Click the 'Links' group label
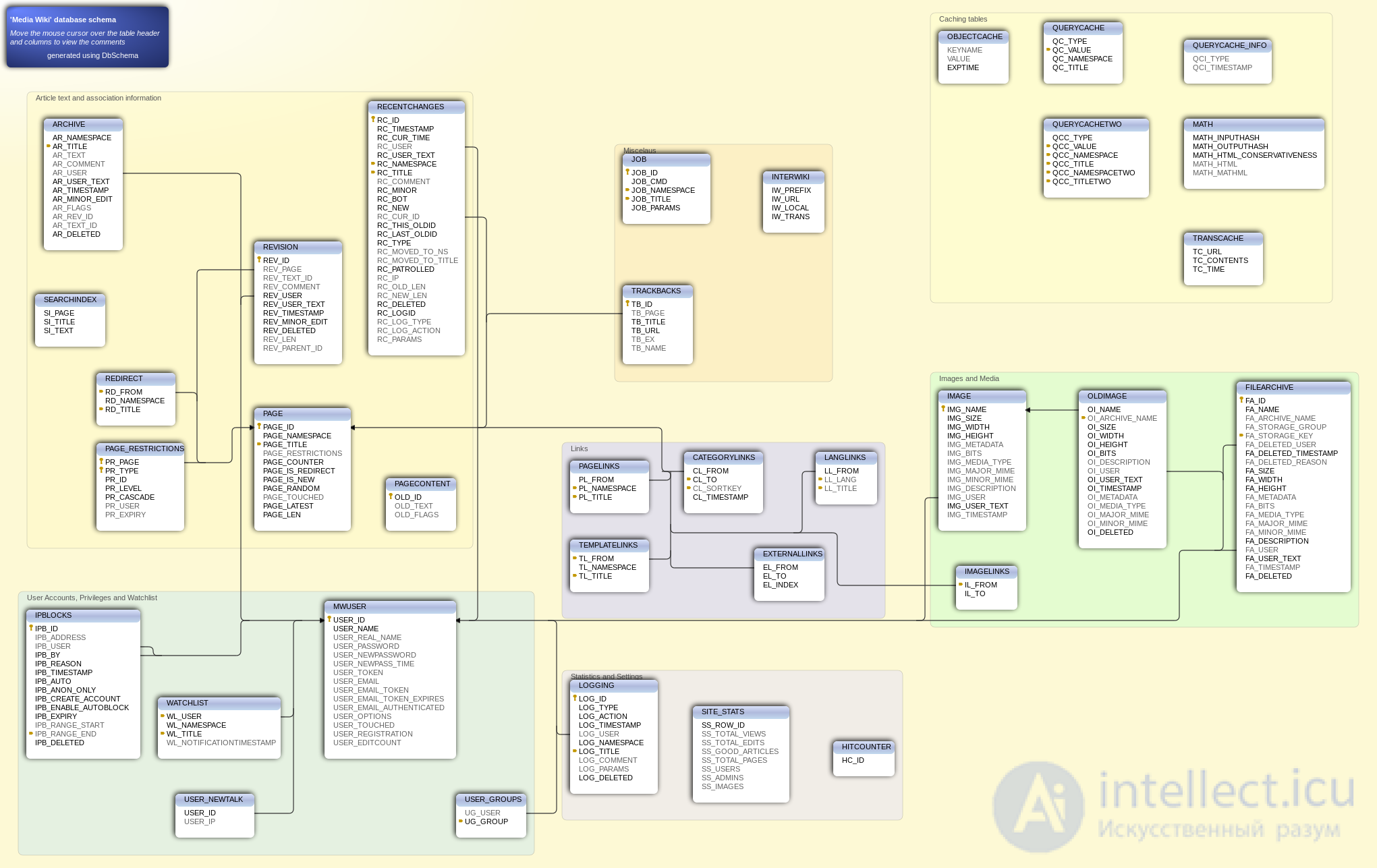The height and width of the screenshot is (868, 1377). (579, 449)
